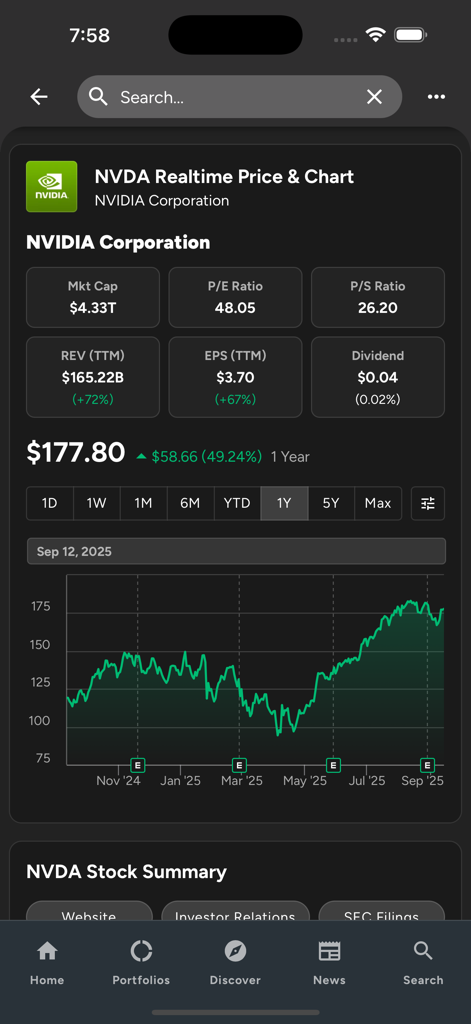The image size is (471, 1024).
Task: Tap the EPS (TTM) $3.70 card
Action: [235, 377]
